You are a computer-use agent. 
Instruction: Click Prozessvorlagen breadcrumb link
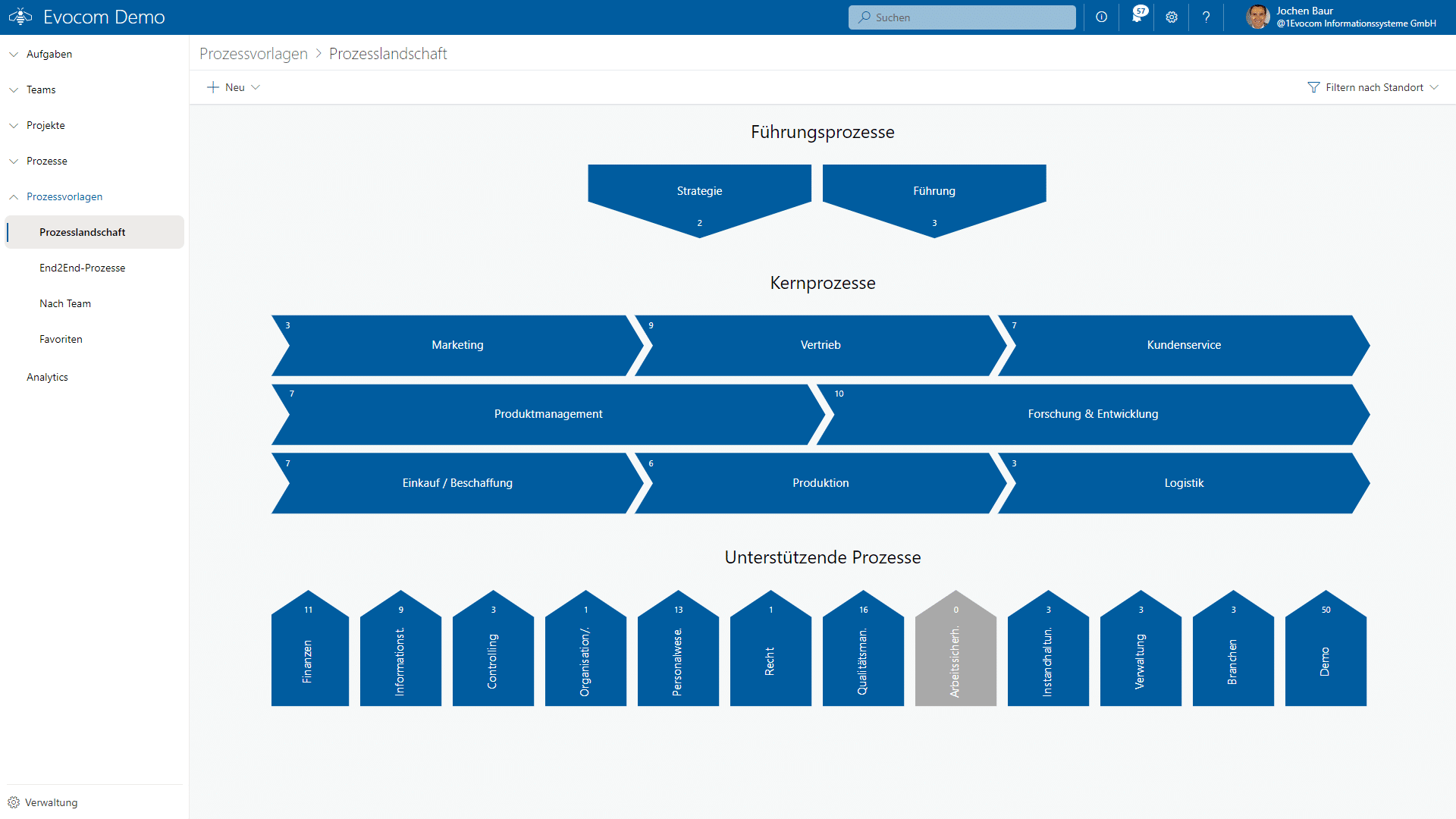[253, 54]
